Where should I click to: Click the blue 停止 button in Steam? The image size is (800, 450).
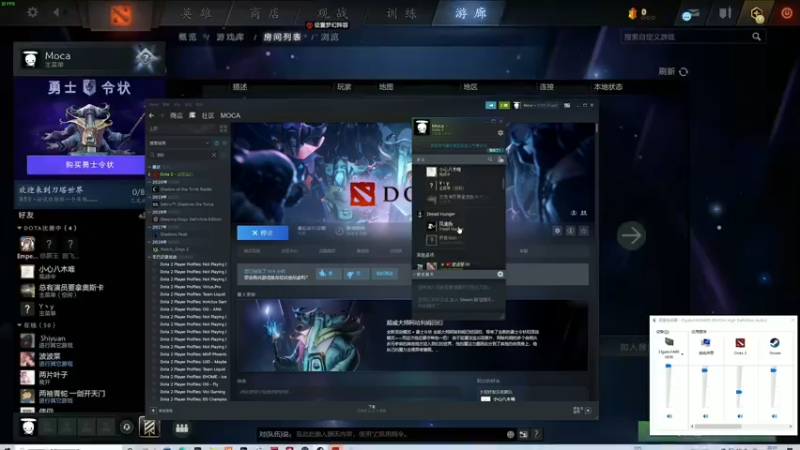262,233
